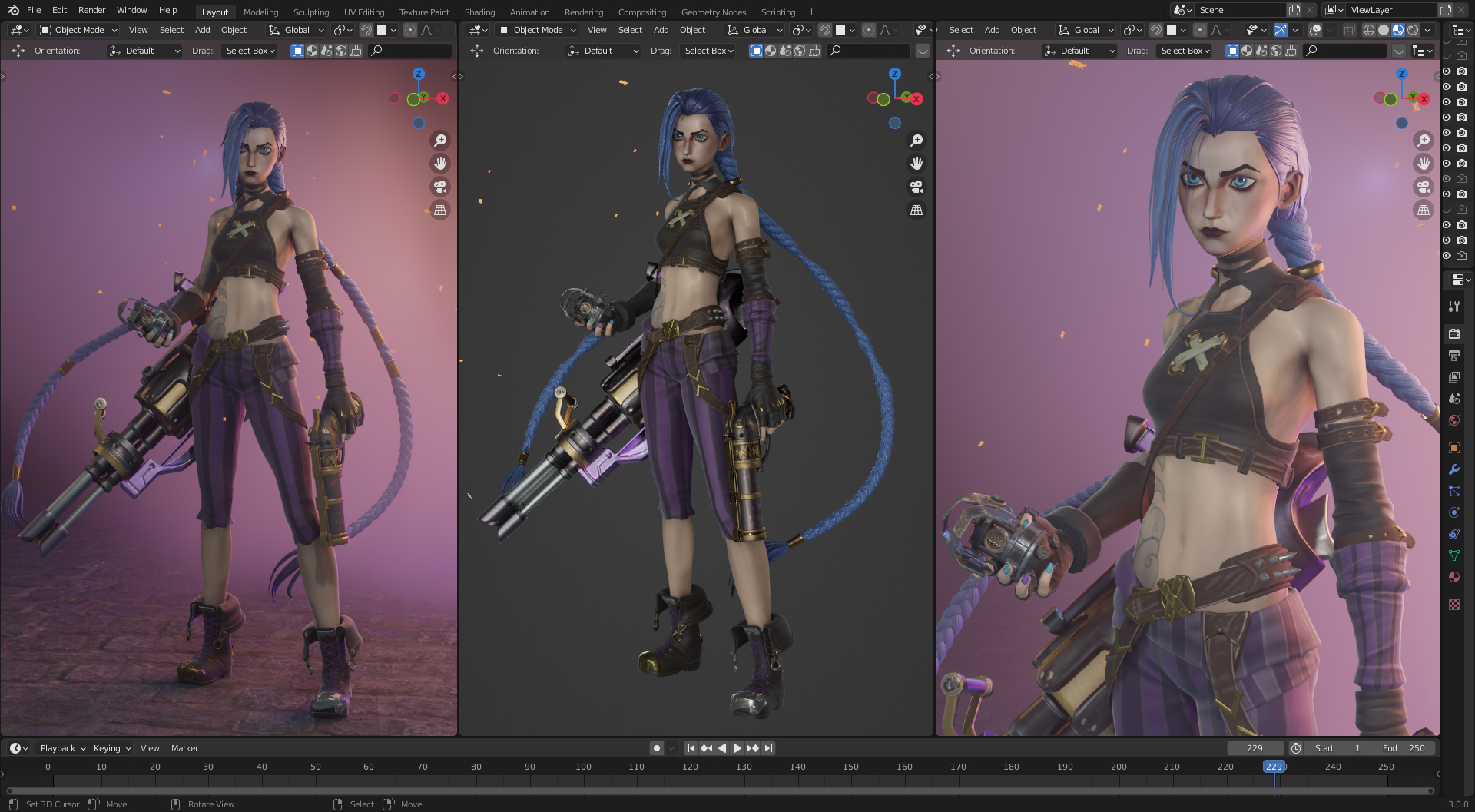Open the Blender logo application menu
The height and width of the screenshot is (812, 1475).
coord(13,10)
